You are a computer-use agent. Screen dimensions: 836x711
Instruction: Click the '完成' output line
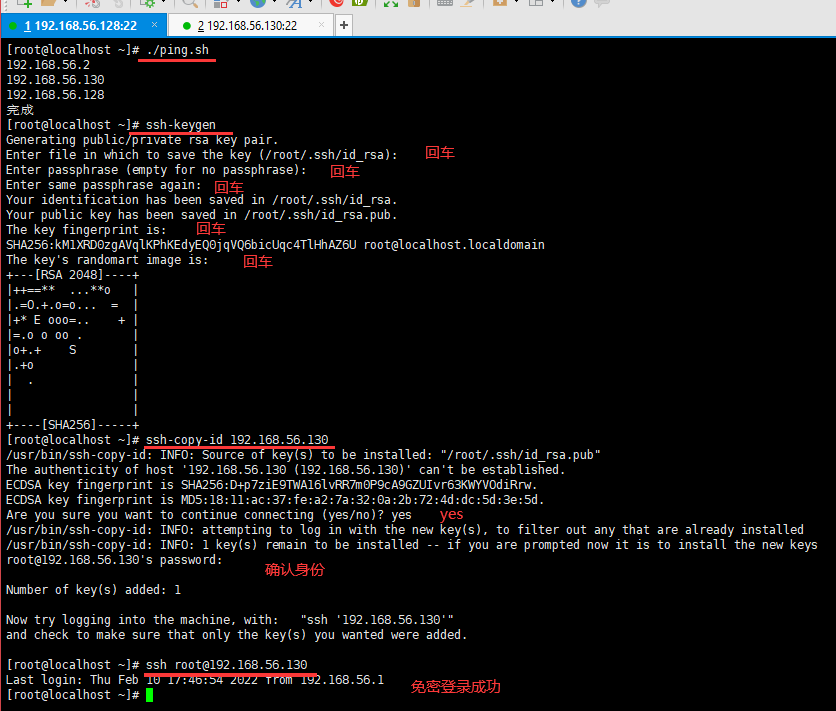[20, 110]
